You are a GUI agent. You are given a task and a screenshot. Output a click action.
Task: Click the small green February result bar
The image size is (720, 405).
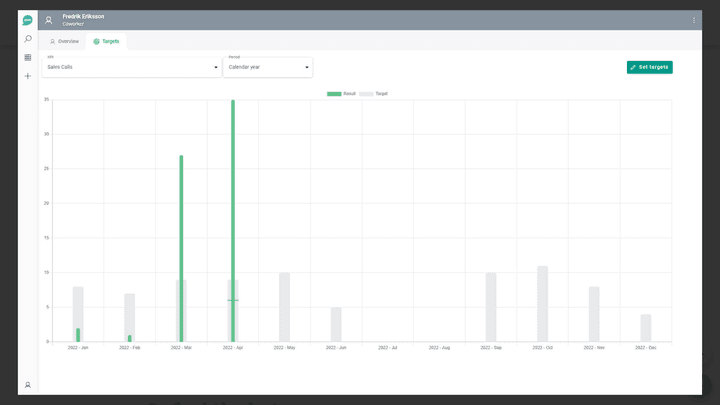tap(129, 338)
